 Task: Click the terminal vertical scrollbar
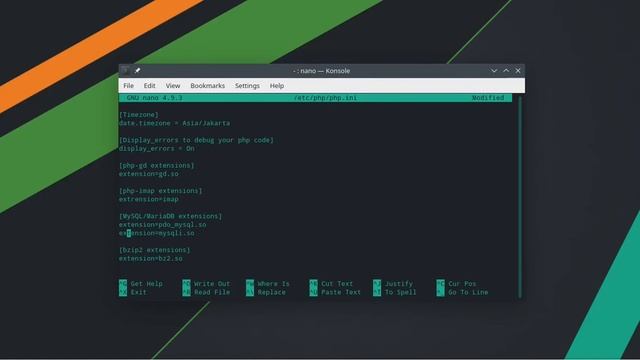[x=520, y=196]
